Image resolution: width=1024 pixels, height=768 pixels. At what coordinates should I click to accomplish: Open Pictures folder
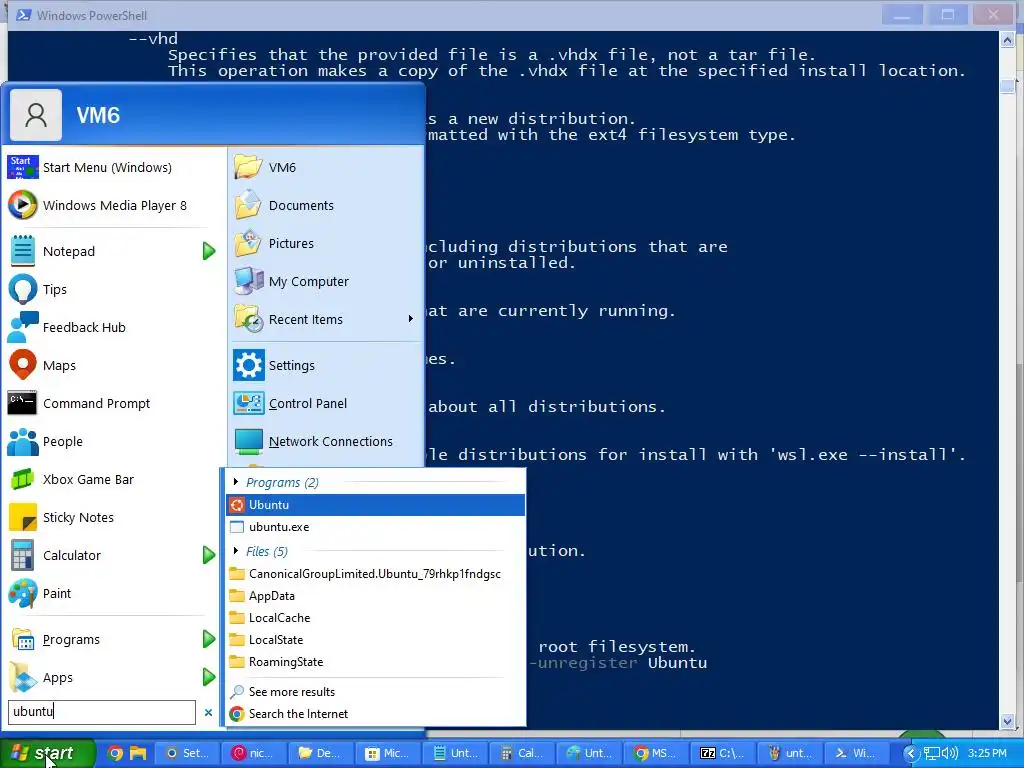pyautogui.click(x=327, y=244)
